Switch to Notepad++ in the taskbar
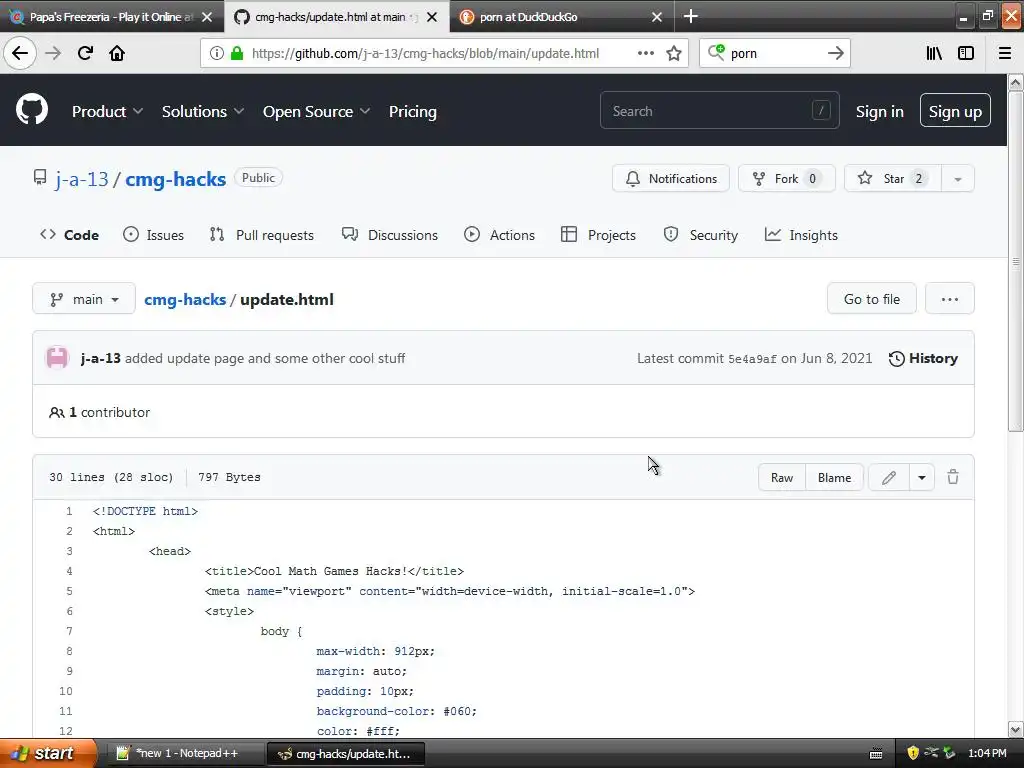The height and width of the screenshot is (768, 1024). click(187, 754)
